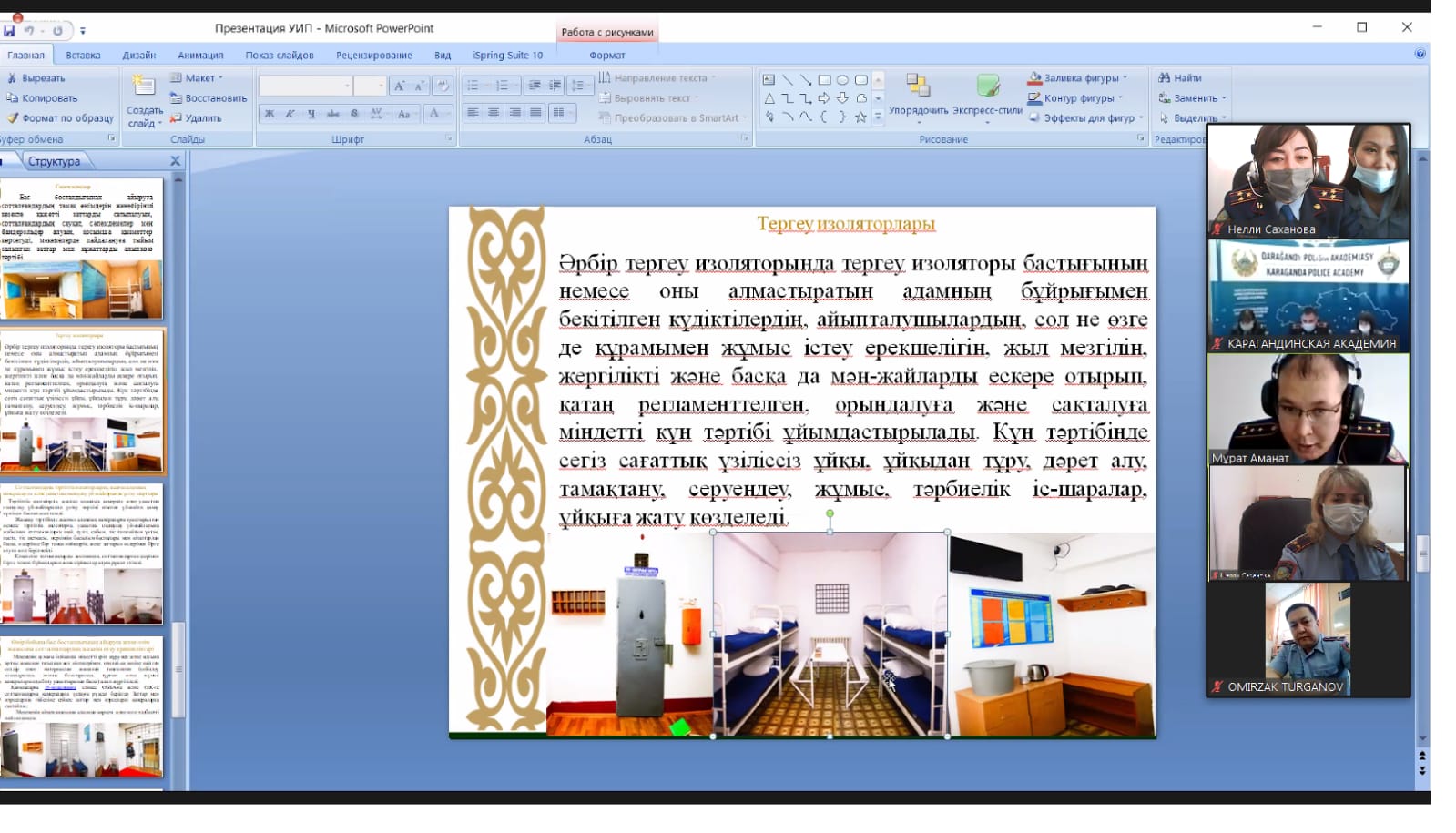Click the center text alignment icon
The width and height of the screenshot is (1456, 833).
[x=494, y=113]
